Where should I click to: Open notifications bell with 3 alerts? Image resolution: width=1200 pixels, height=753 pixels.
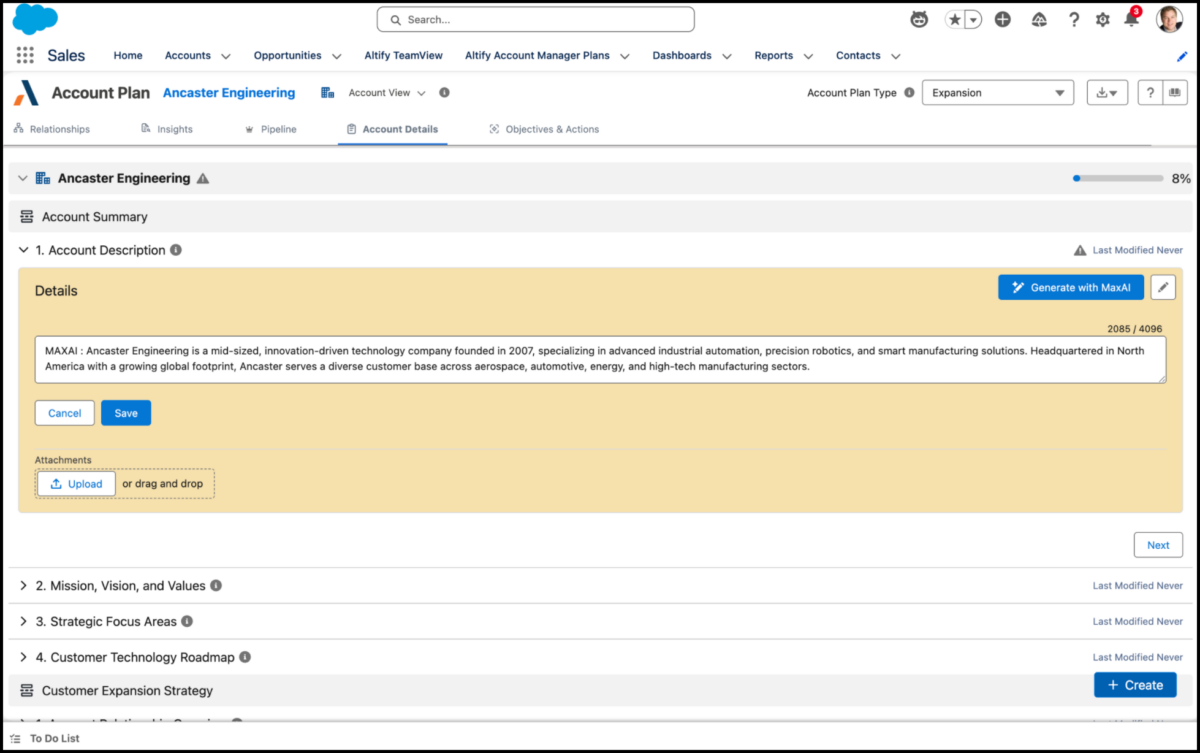click(x=1132, y=19)
